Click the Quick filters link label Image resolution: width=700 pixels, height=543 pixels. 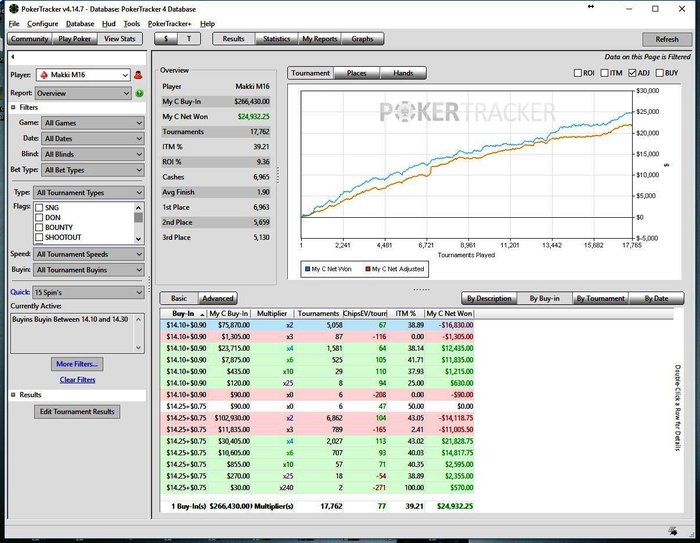(20, 292)
